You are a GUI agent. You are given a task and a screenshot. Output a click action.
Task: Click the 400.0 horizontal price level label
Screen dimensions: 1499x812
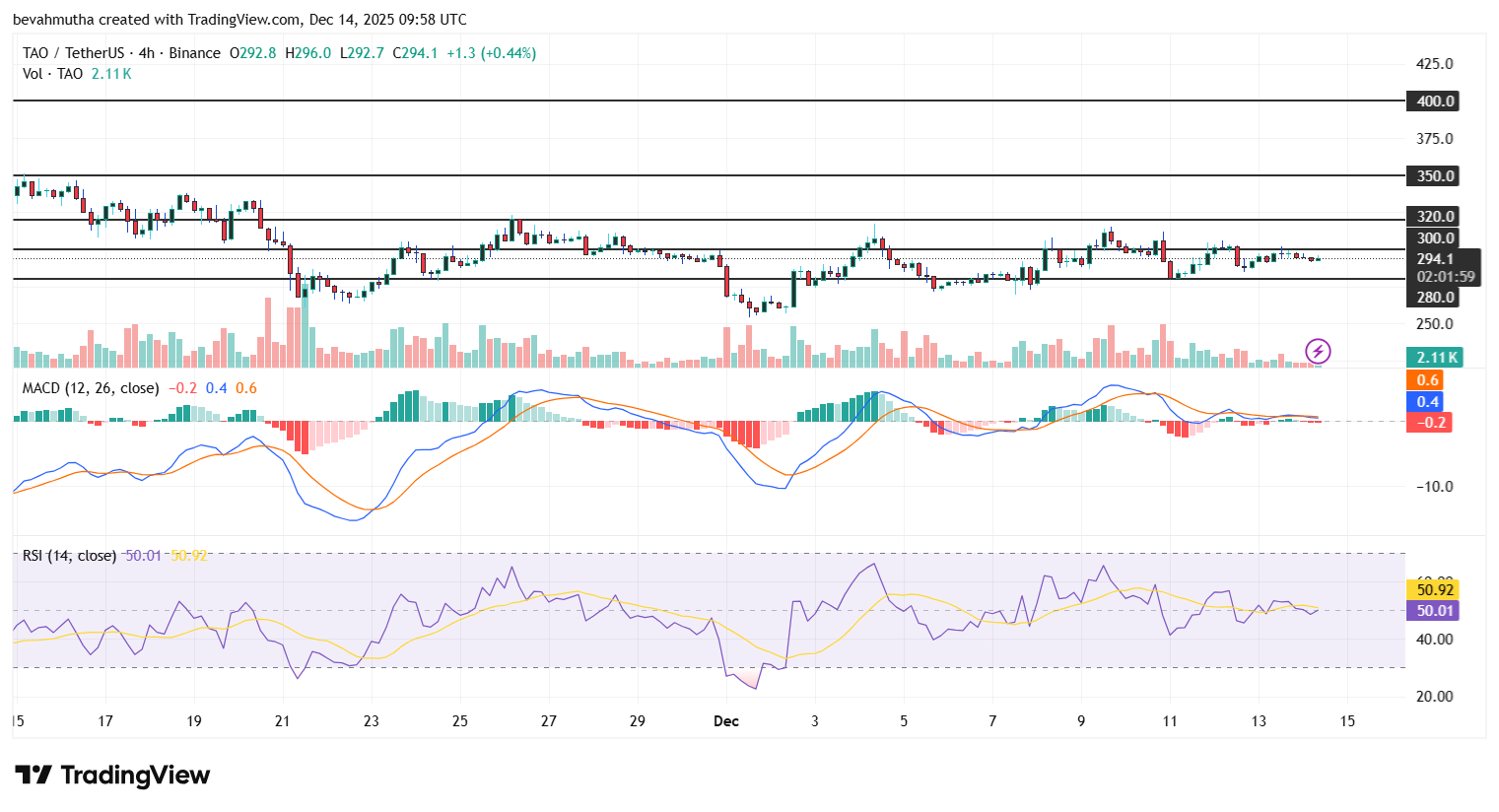[1432, 101]
